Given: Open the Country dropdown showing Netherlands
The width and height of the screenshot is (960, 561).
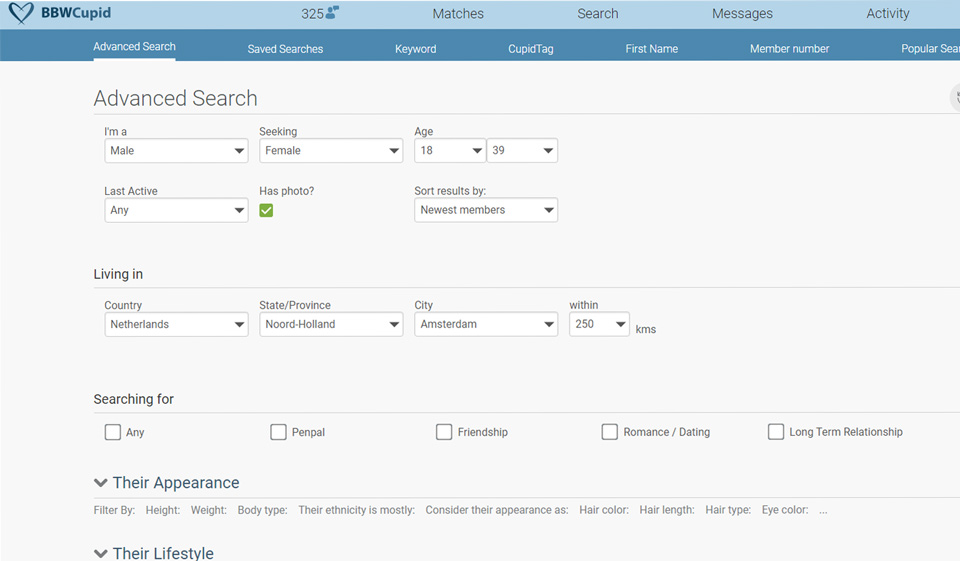Looking at the screenshot, I should tap(176, 324).
